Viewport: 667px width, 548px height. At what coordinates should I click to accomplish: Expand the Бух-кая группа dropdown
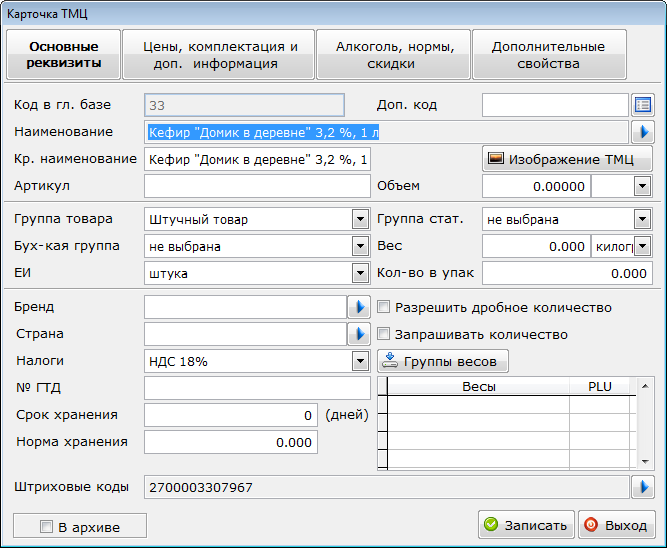click(360, 246)
